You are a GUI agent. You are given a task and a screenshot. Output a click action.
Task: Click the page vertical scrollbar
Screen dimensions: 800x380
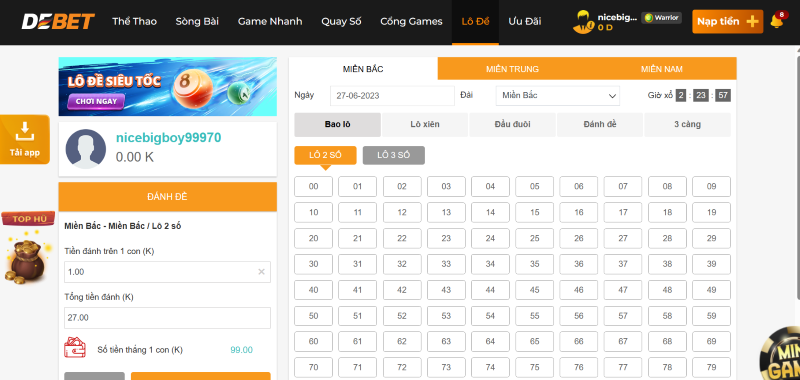[x=797, y=173]
